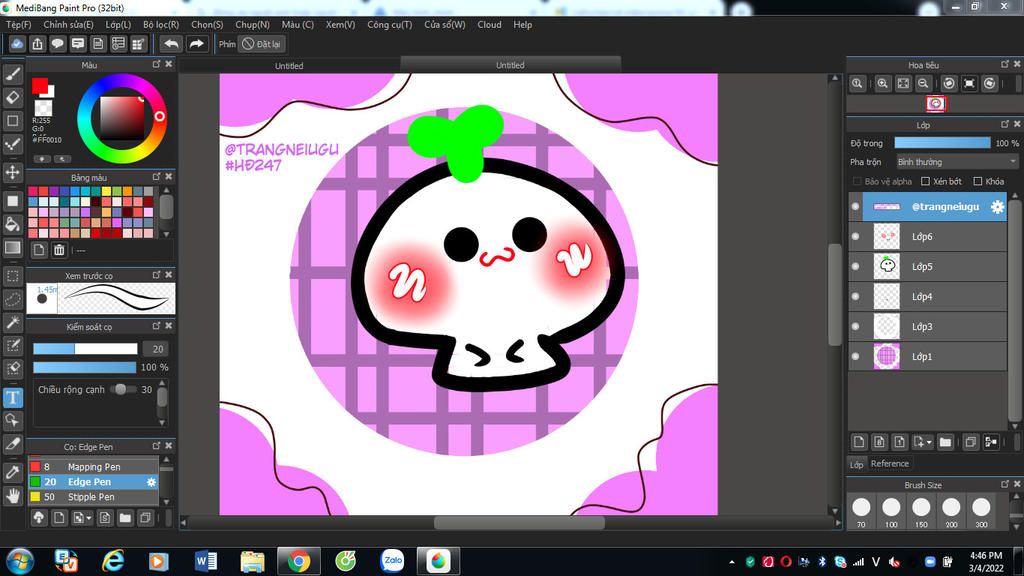Viewport: 1024px width, 576px height.
Task: Open the Công cụ(T) menu
Action: [x=389, y=25]
